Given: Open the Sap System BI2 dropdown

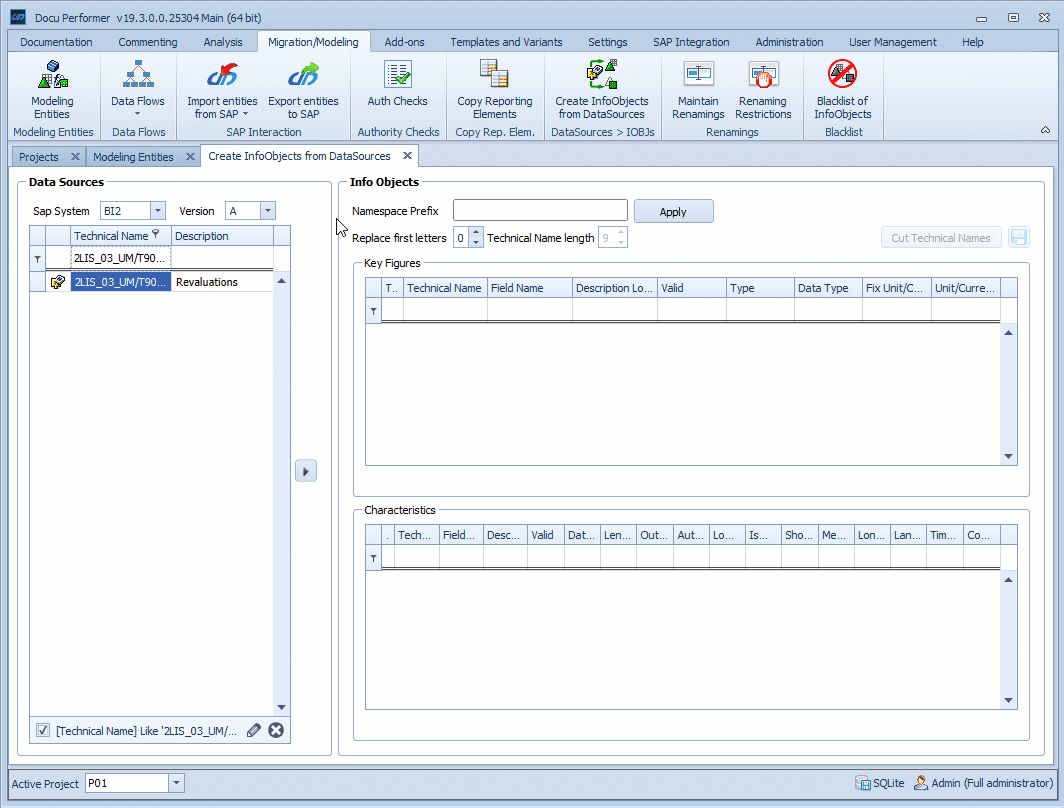Looking at the screenshot, I should [156, 211].
